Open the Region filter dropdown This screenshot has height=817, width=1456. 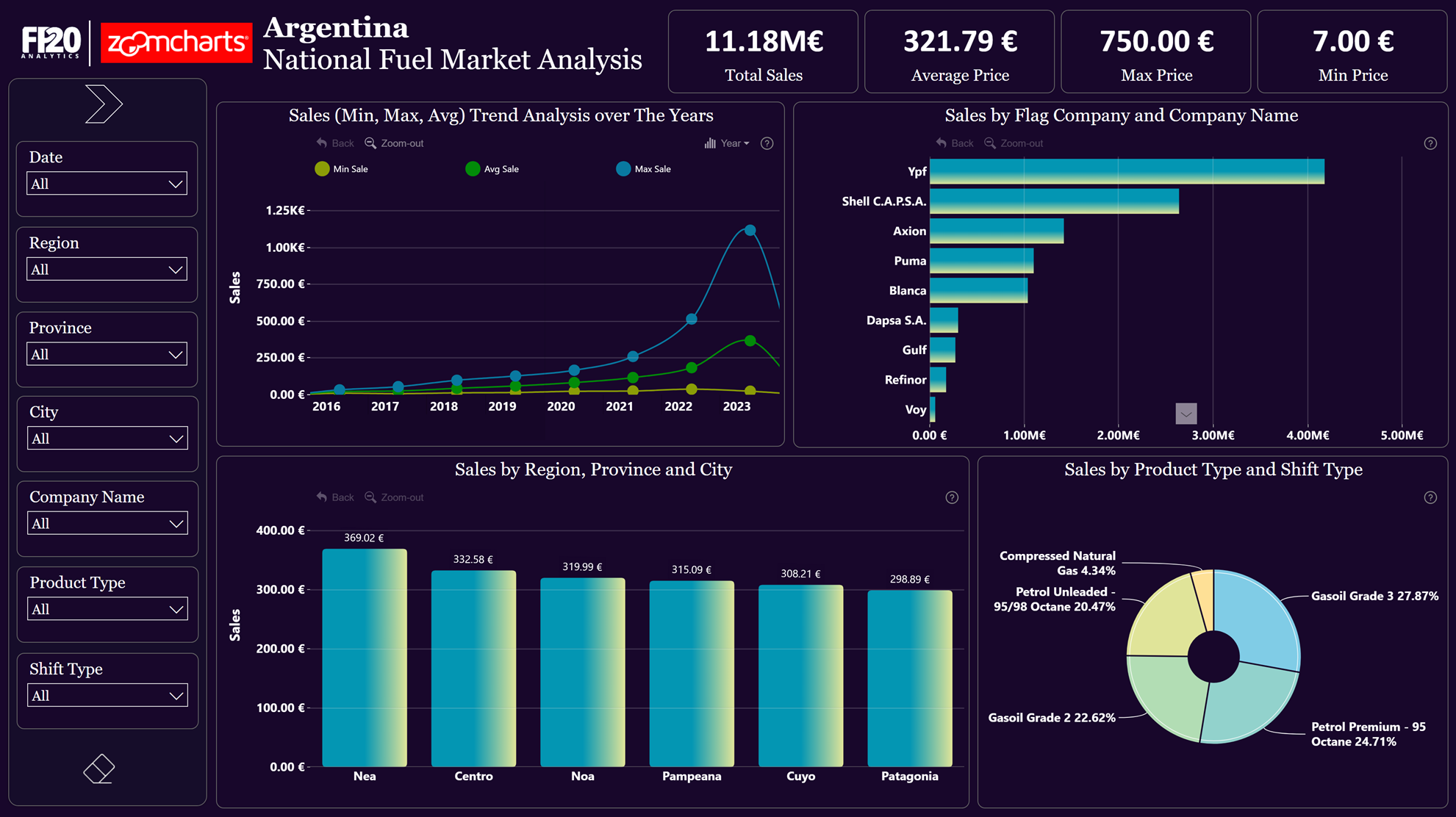click(x=107, y=270)
